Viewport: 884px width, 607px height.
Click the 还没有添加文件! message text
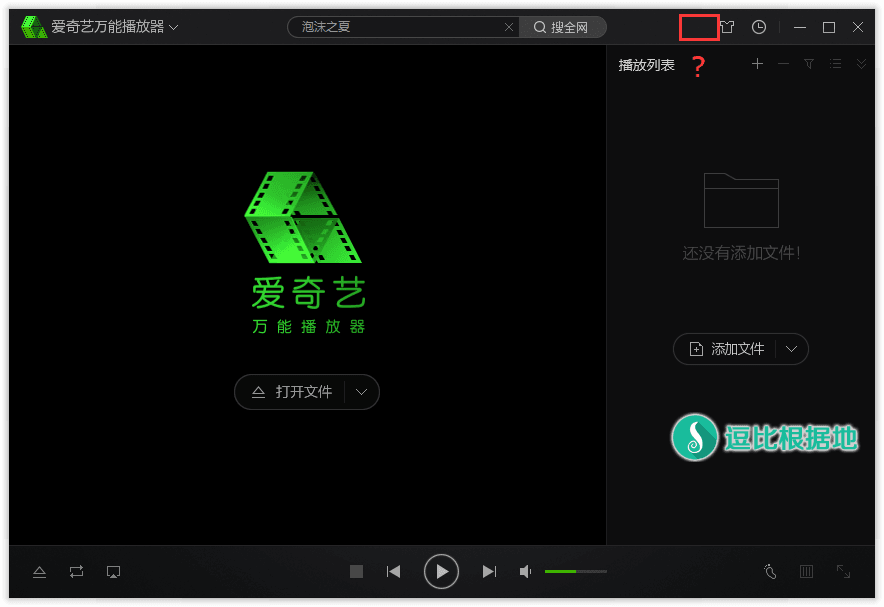click(x=741, y=253)
